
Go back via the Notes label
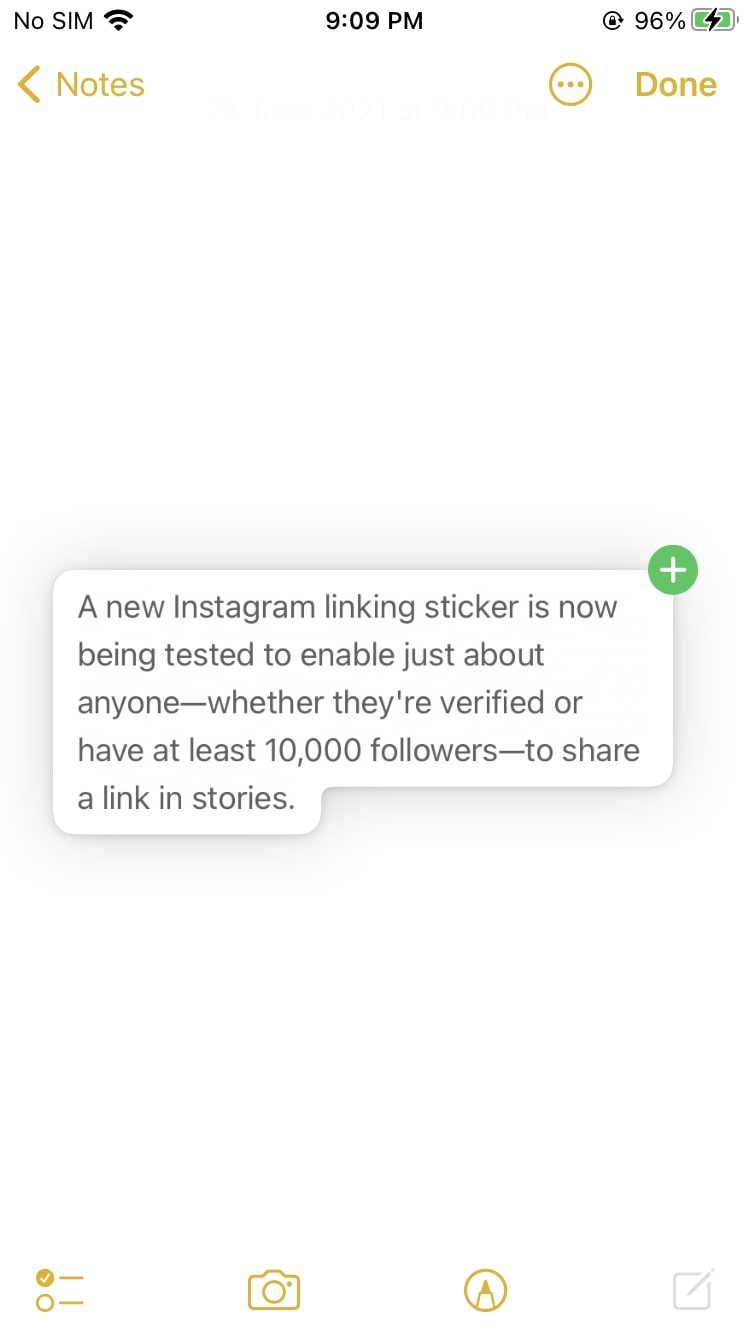[100, 85]
